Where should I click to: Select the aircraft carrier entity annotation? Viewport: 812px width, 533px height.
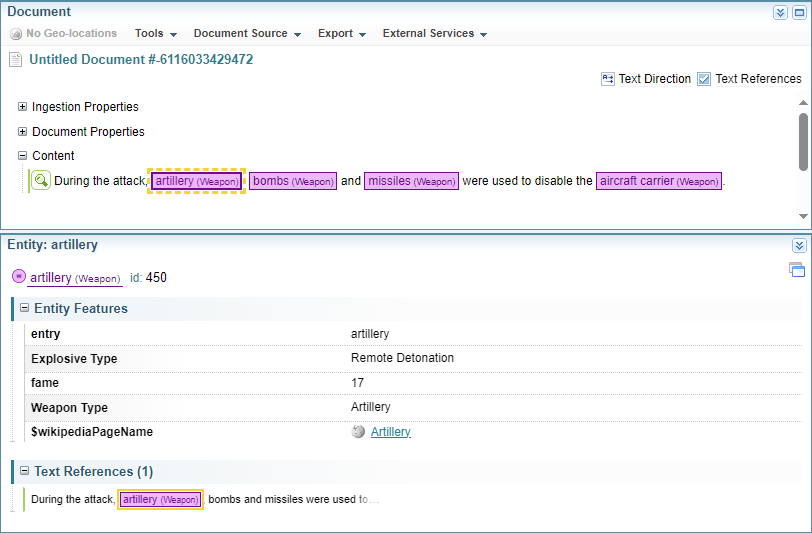[x=658, y=181]
